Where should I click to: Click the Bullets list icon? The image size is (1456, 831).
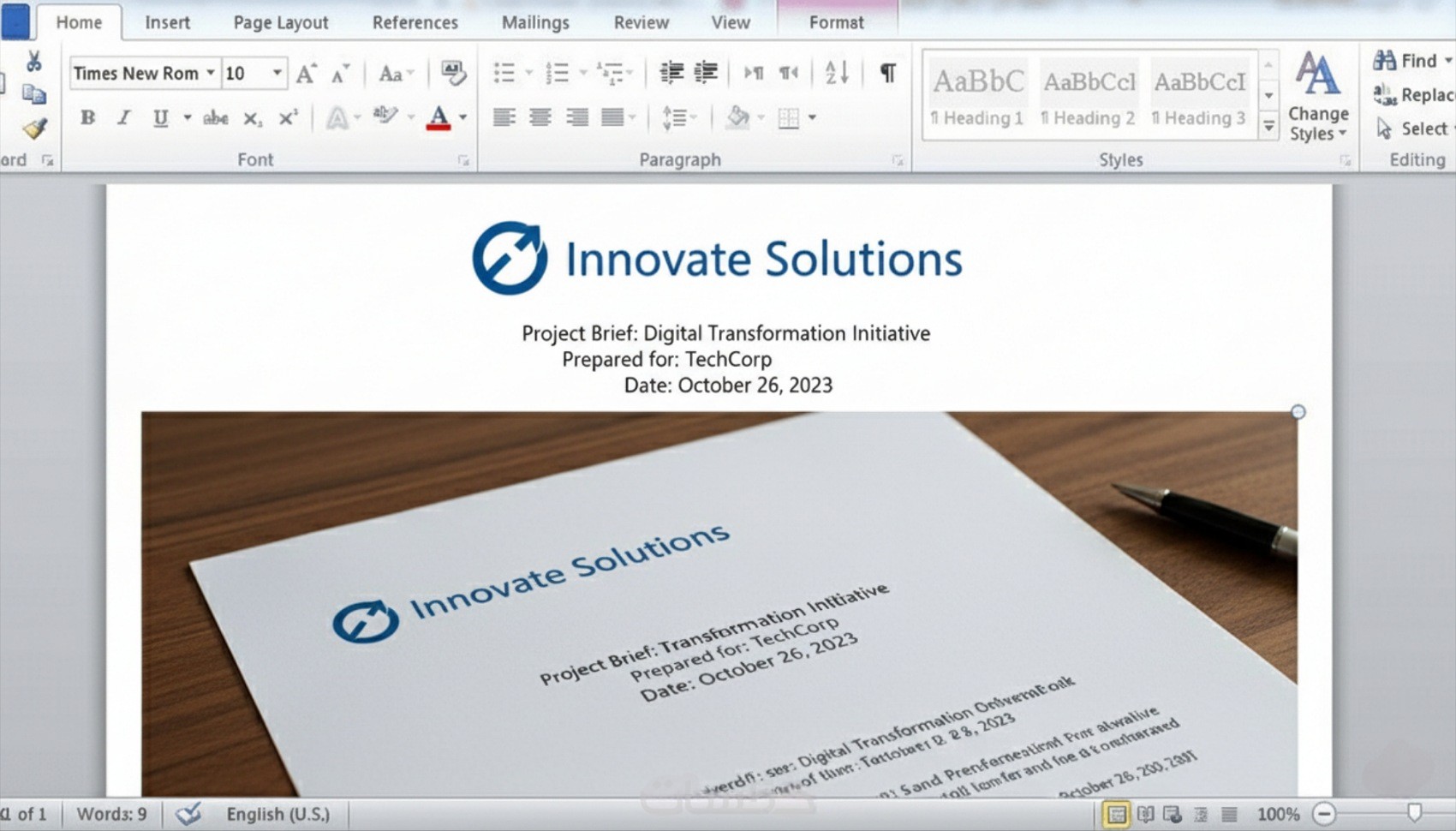(x=504, y=73)
